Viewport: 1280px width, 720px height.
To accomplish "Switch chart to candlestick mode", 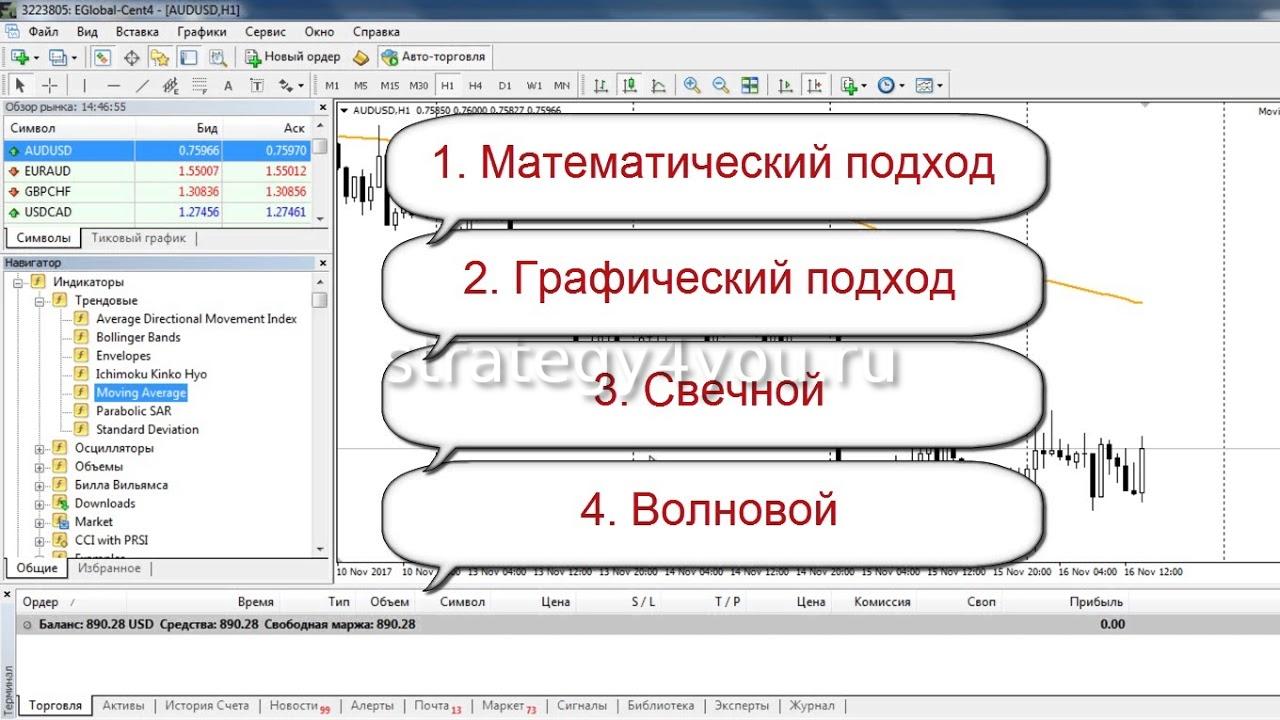I will click(x=629, y=85).
